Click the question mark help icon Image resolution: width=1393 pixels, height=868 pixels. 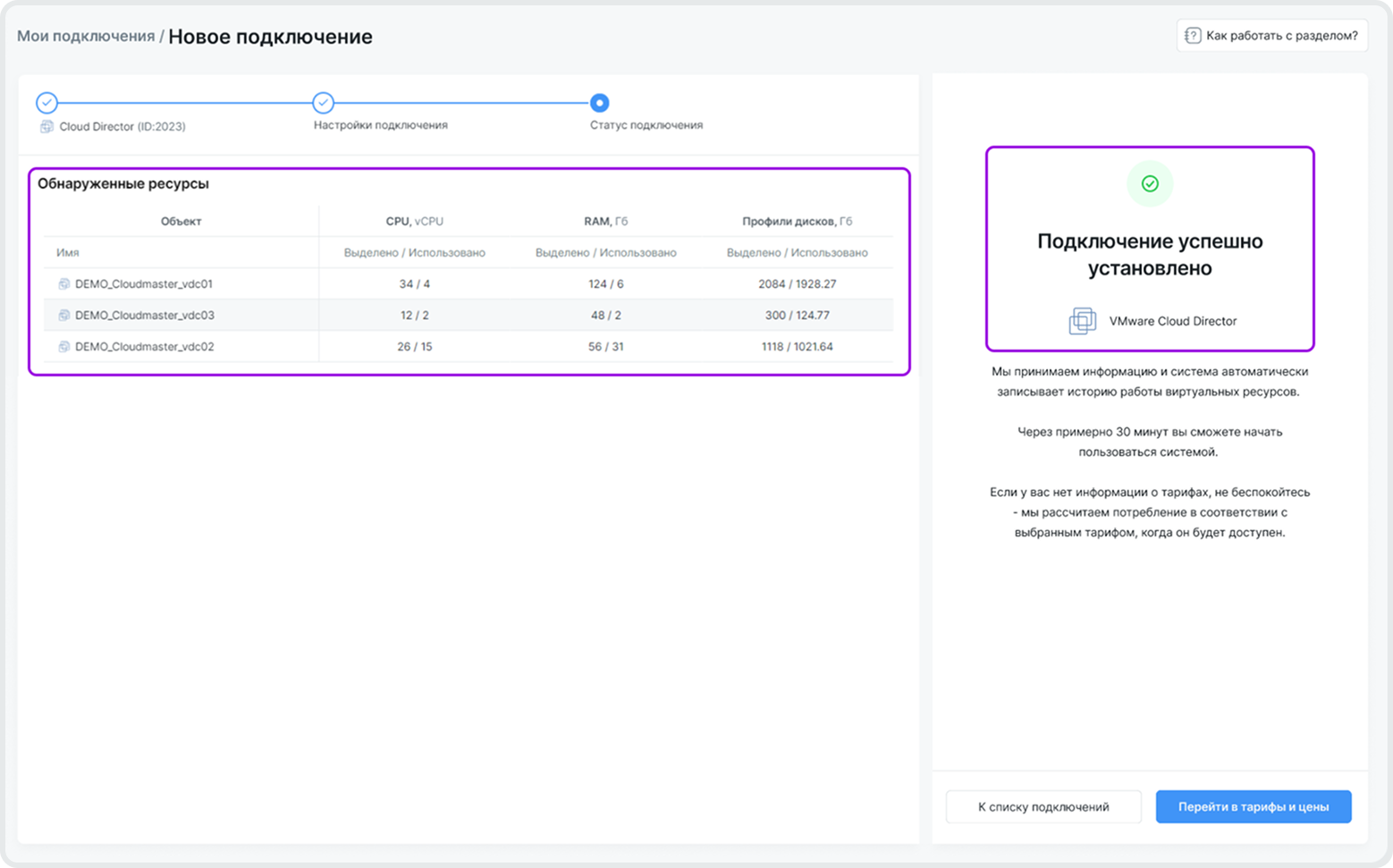pos(1192,36)
